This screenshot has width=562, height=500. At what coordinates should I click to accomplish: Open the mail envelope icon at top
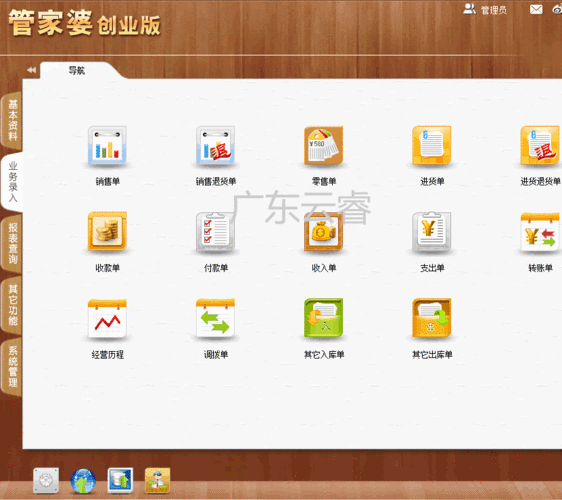(536, 9)
